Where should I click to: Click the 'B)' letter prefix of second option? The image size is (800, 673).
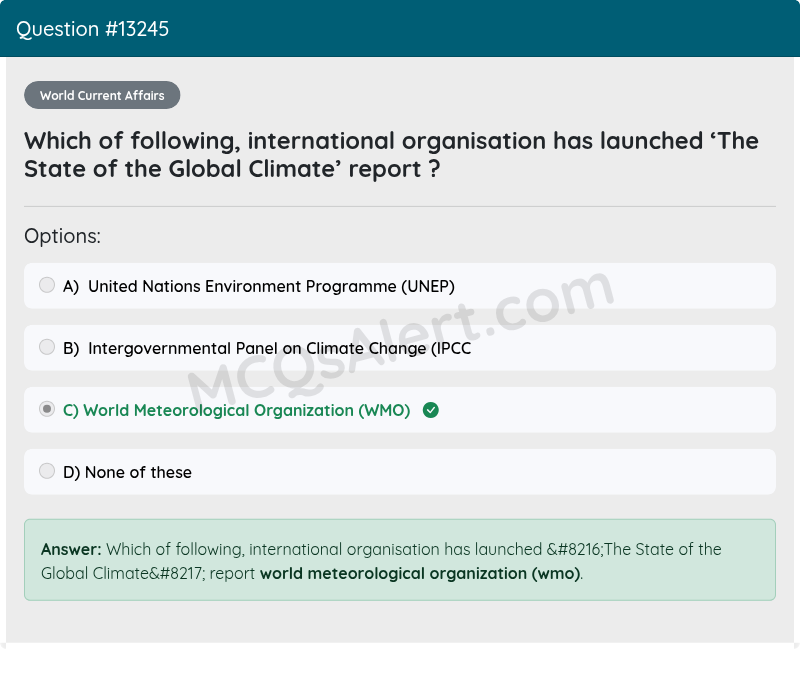[71, 348]
